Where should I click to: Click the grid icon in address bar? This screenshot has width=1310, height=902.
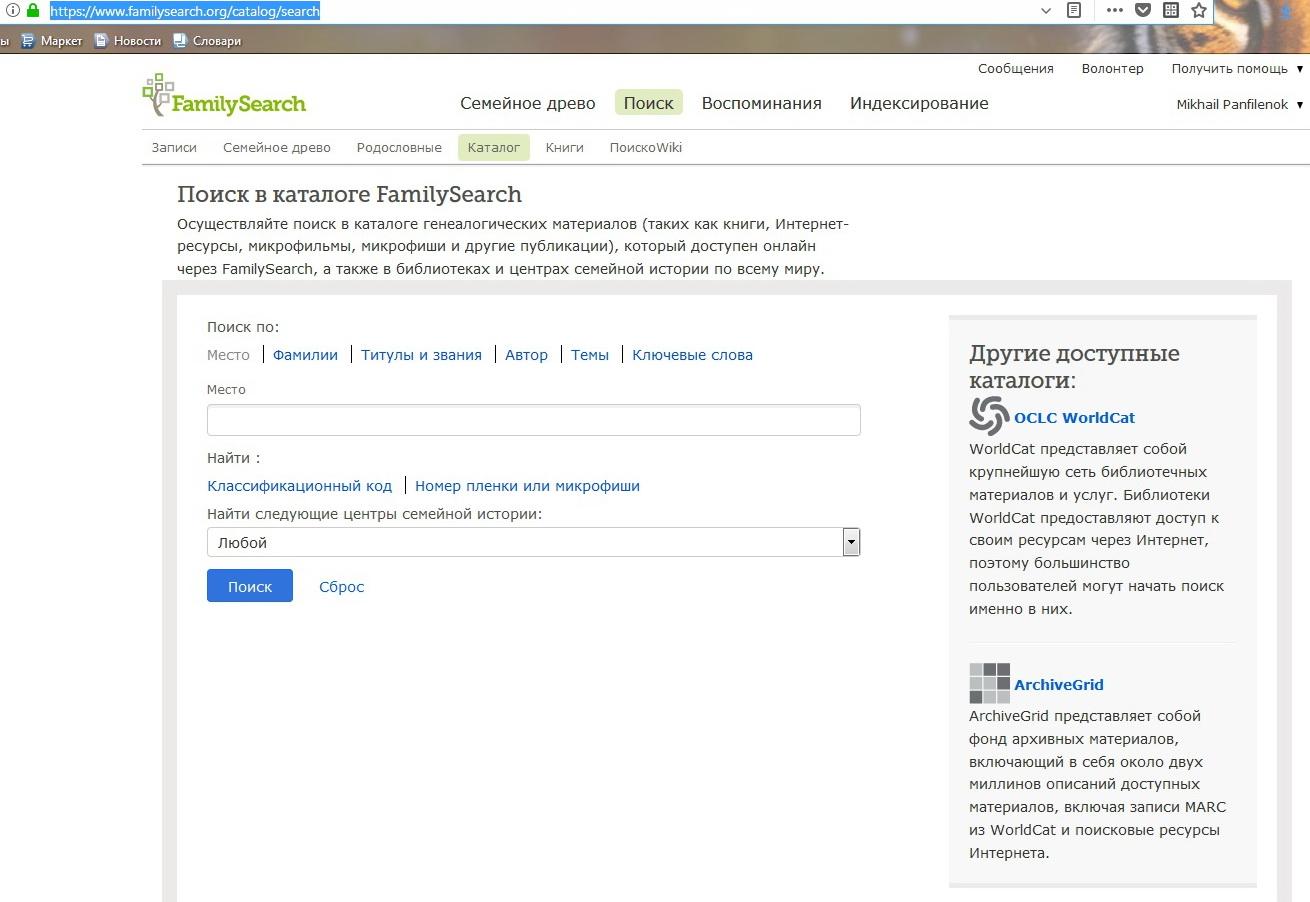click(x=1171, y=11)
